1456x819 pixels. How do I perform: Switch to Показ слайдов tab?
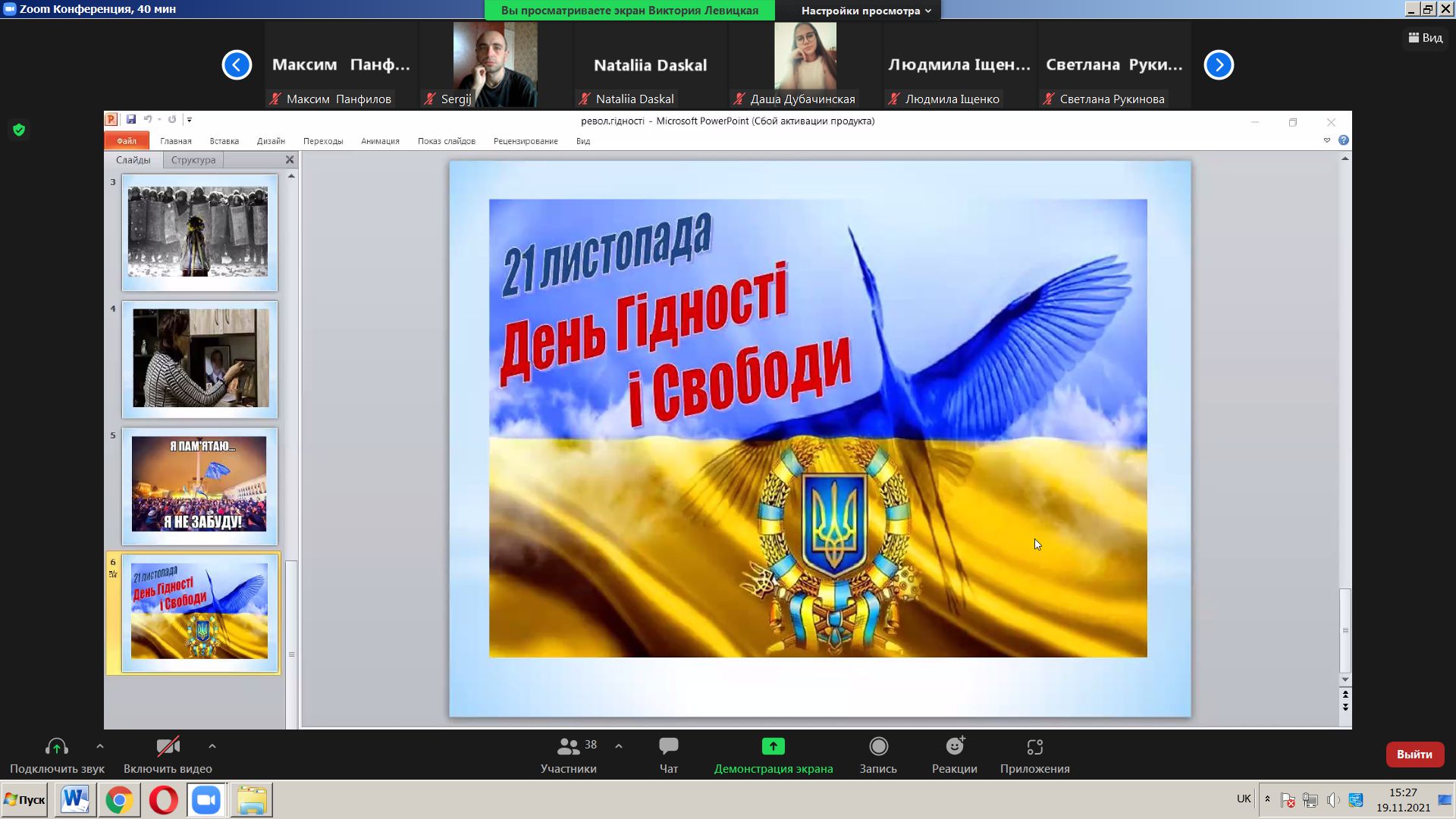click(x=447, y=141)
